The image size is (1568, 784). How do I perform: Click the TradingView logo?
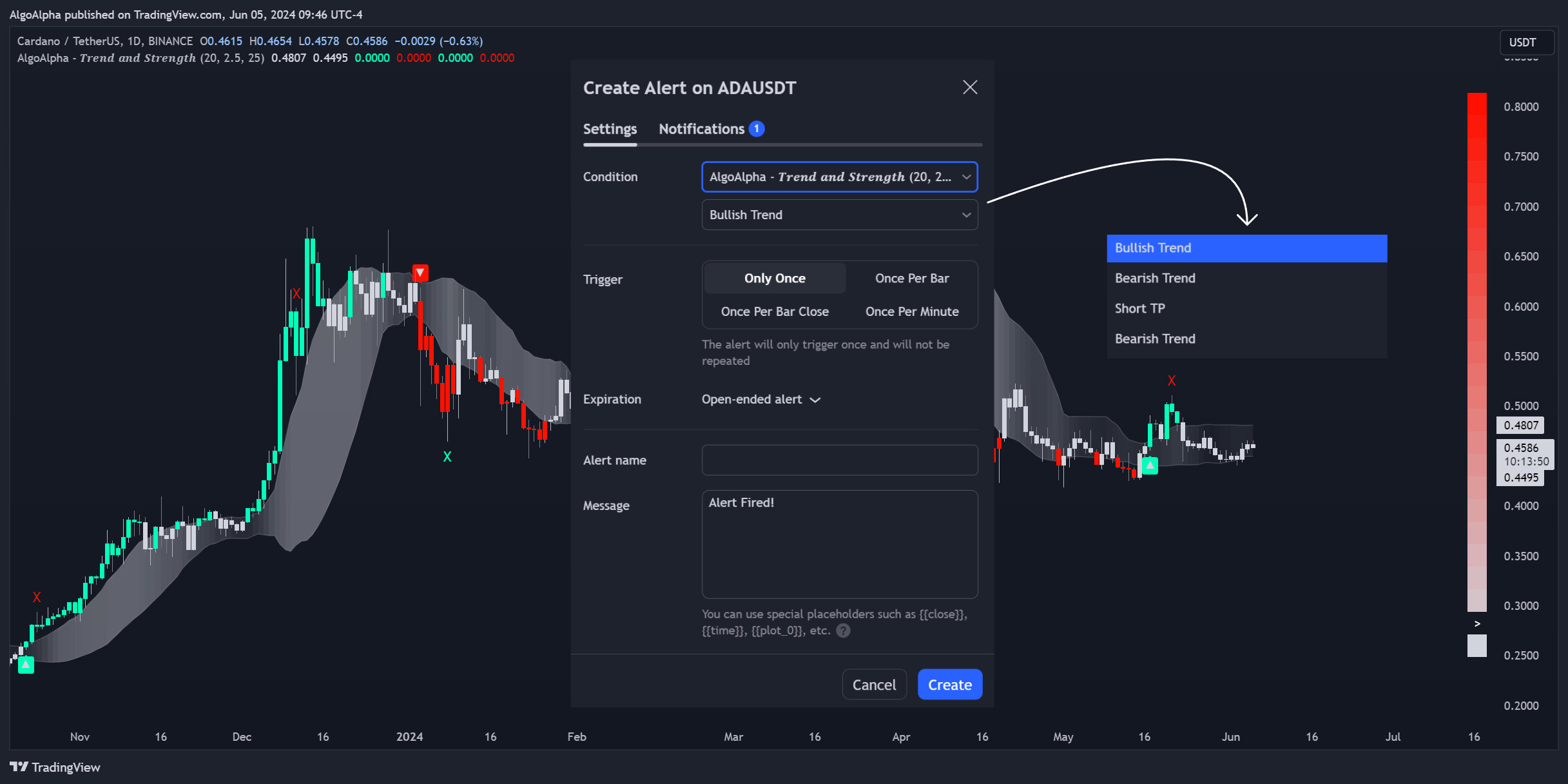pos(55,767)
